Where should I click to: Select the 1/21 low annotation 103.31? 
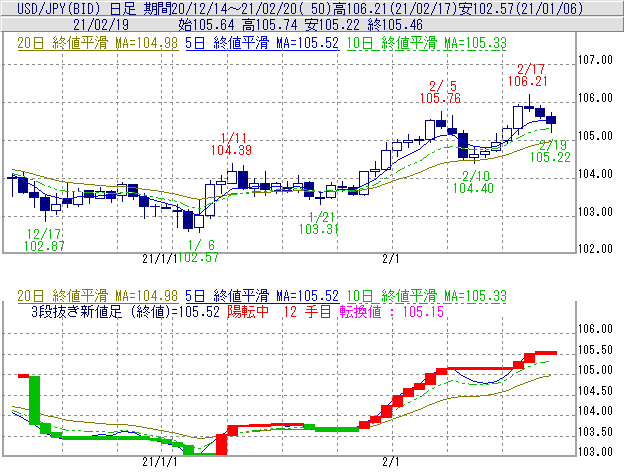[x=324, y=229]
